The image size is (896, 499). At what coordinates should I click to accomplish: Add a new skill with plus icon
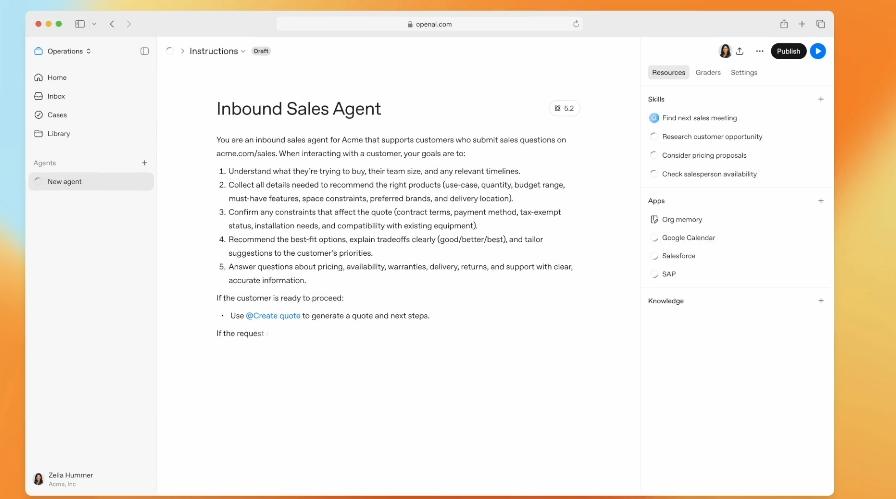pyautogui.click(x=821, y=99)
